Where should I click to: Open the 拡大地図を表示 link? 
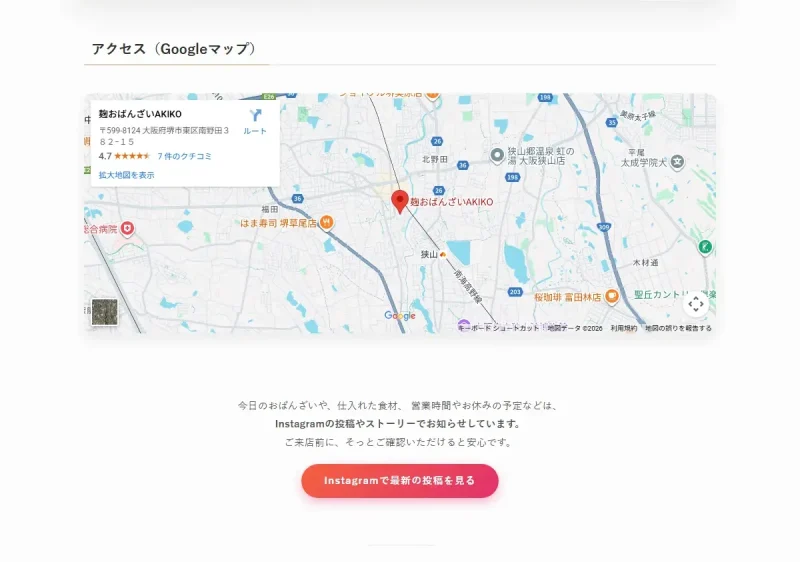click(126, 175)
